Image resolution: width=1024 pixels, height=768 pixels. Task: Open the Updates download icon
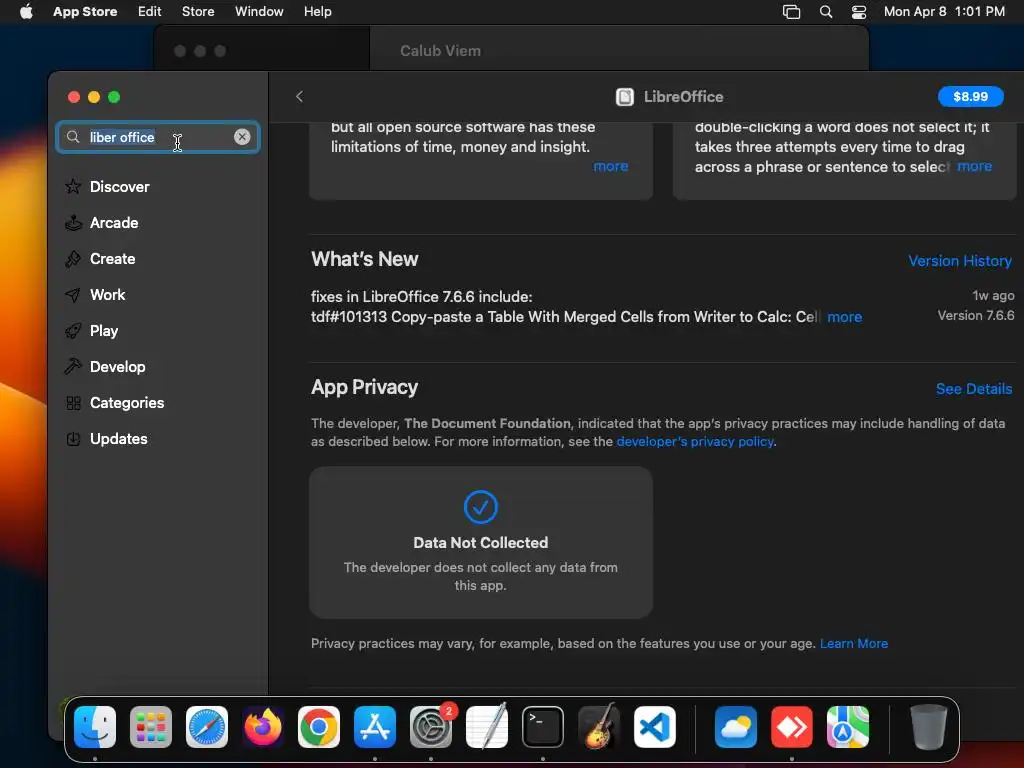click(x=73, y=439)
